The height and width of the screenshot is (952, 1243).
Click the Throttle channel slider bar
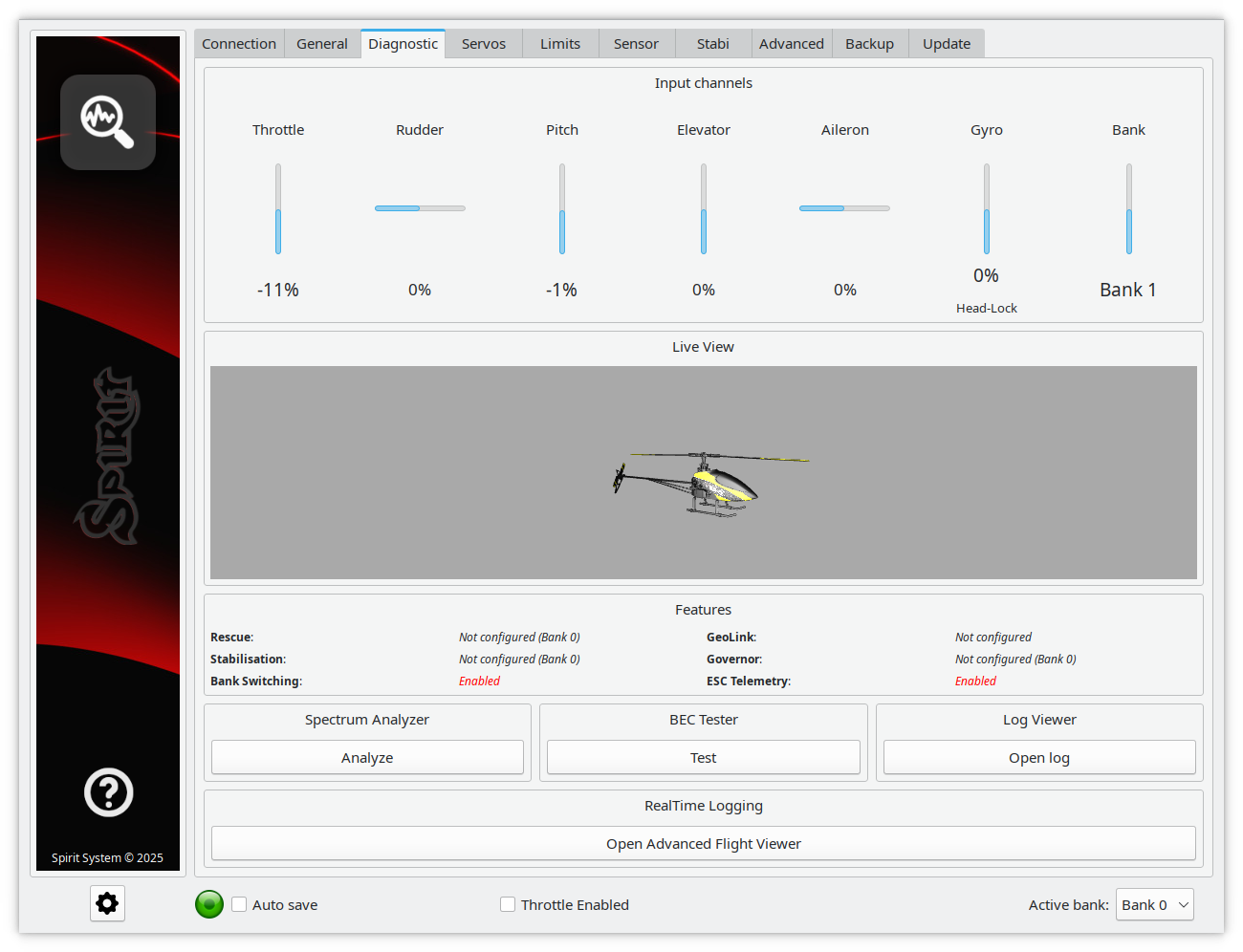(278, 208)
